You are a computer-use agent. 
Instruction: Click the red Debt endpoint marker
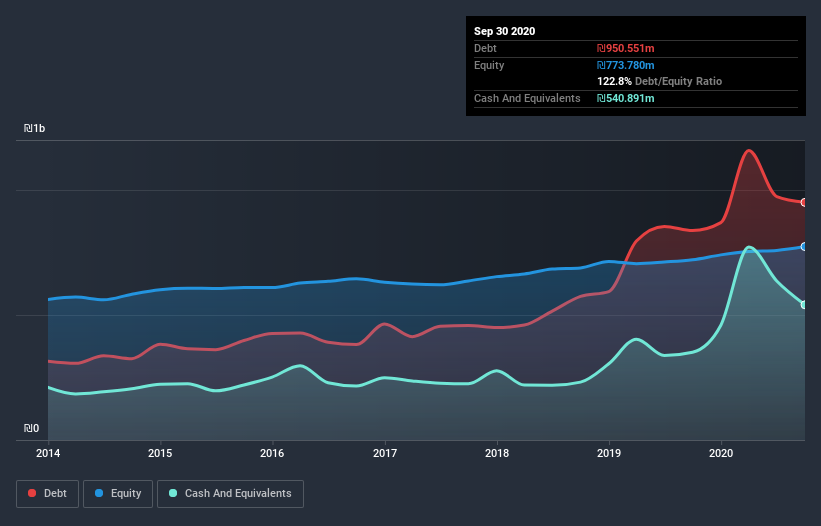(x=804, y=203)
